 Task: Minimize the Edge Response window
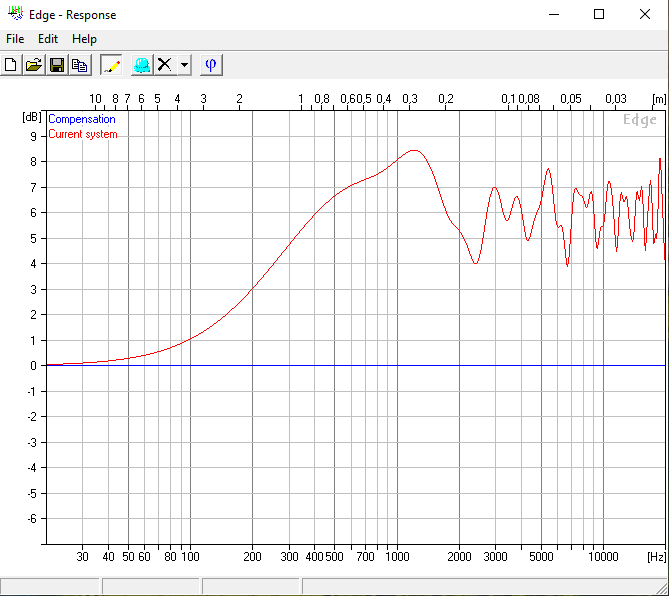[554, 14]
